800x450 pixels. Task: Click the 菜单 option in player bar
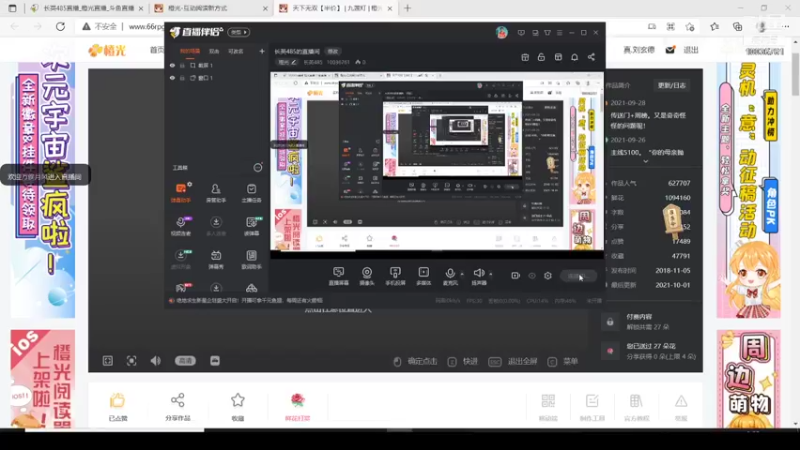[563, 361]
